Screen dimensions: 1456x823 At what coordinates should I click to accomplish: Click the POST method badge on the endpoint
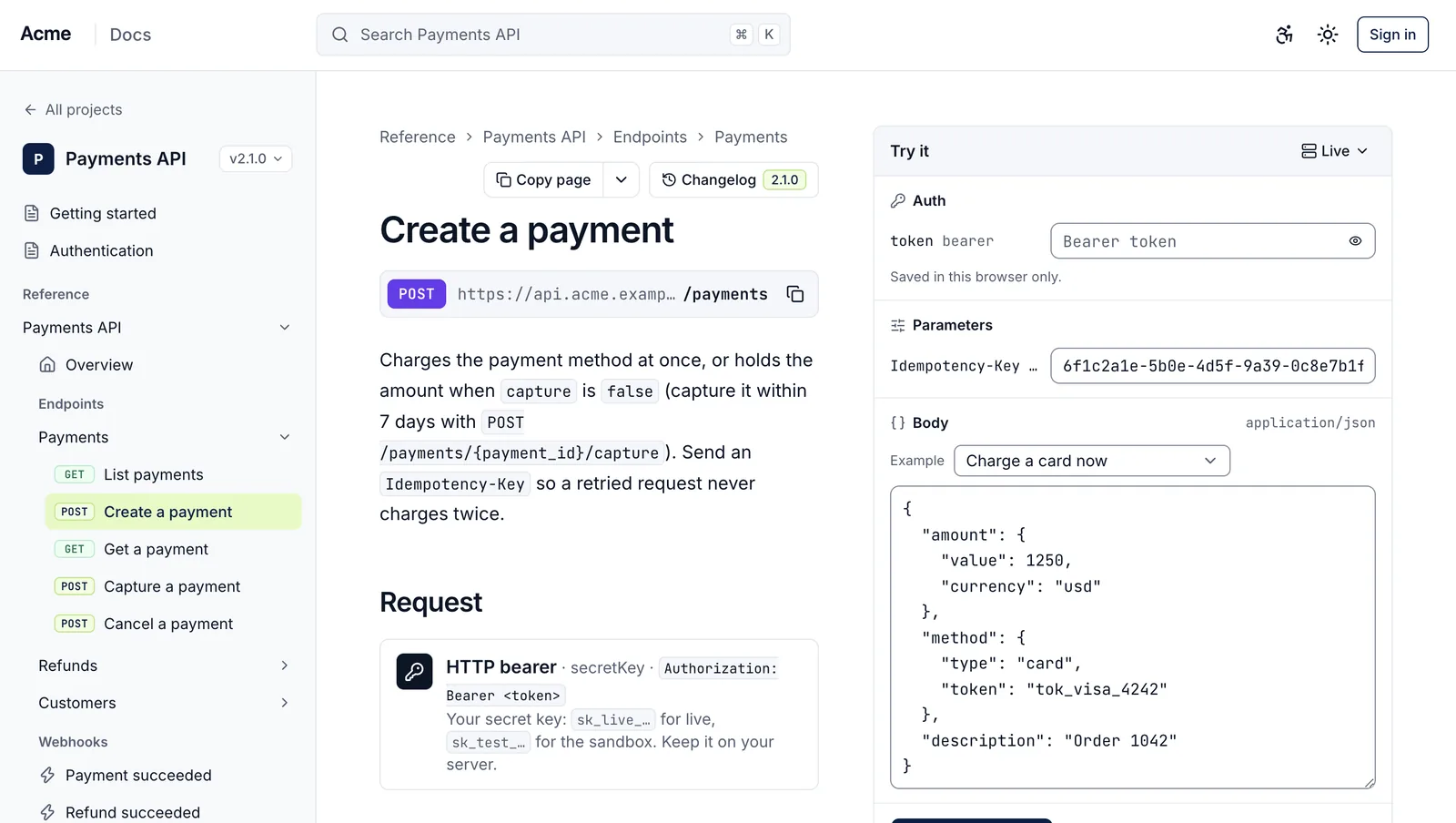coord(417,294)
